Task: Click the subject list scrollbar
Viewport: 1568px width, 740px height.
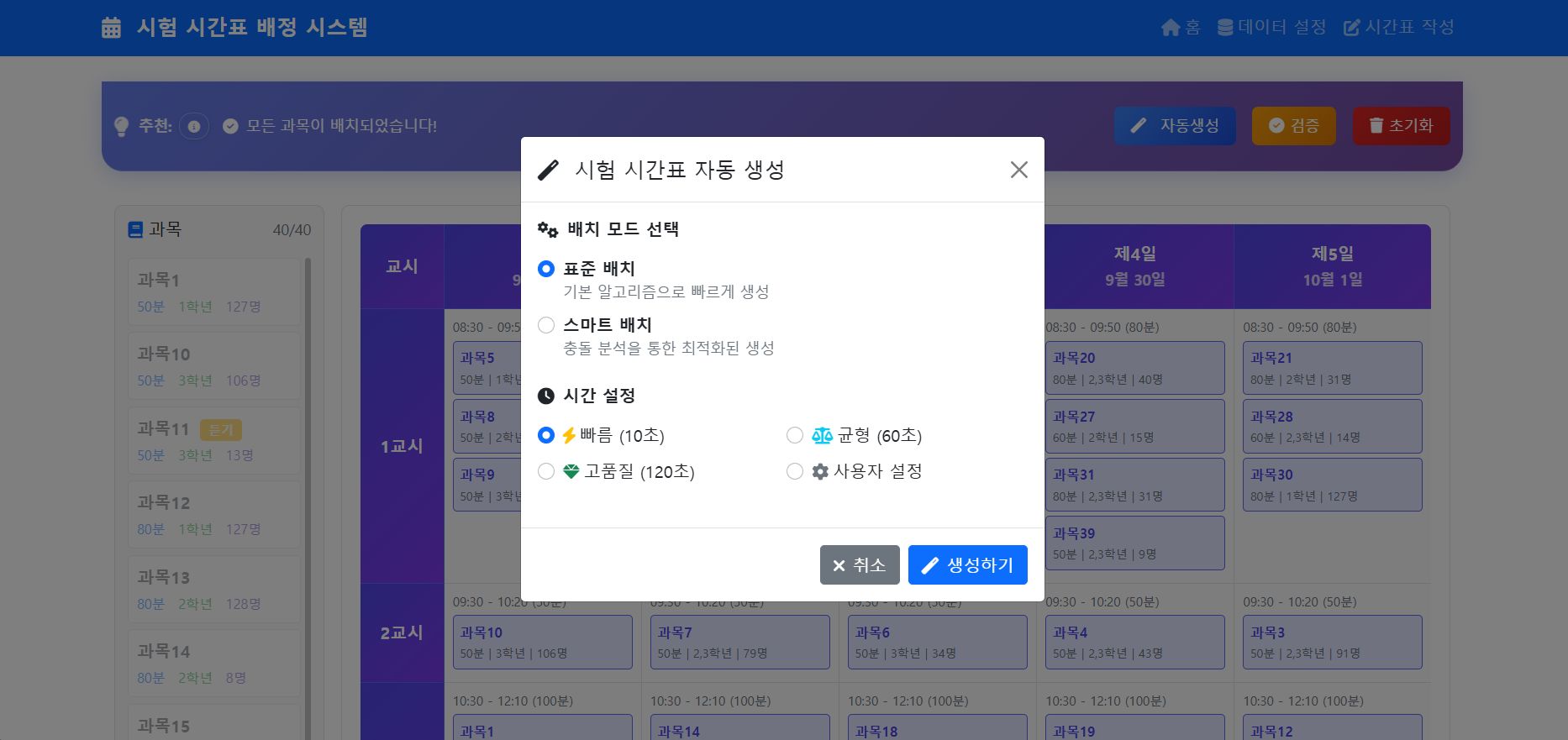Action: [x=308, y=499]
